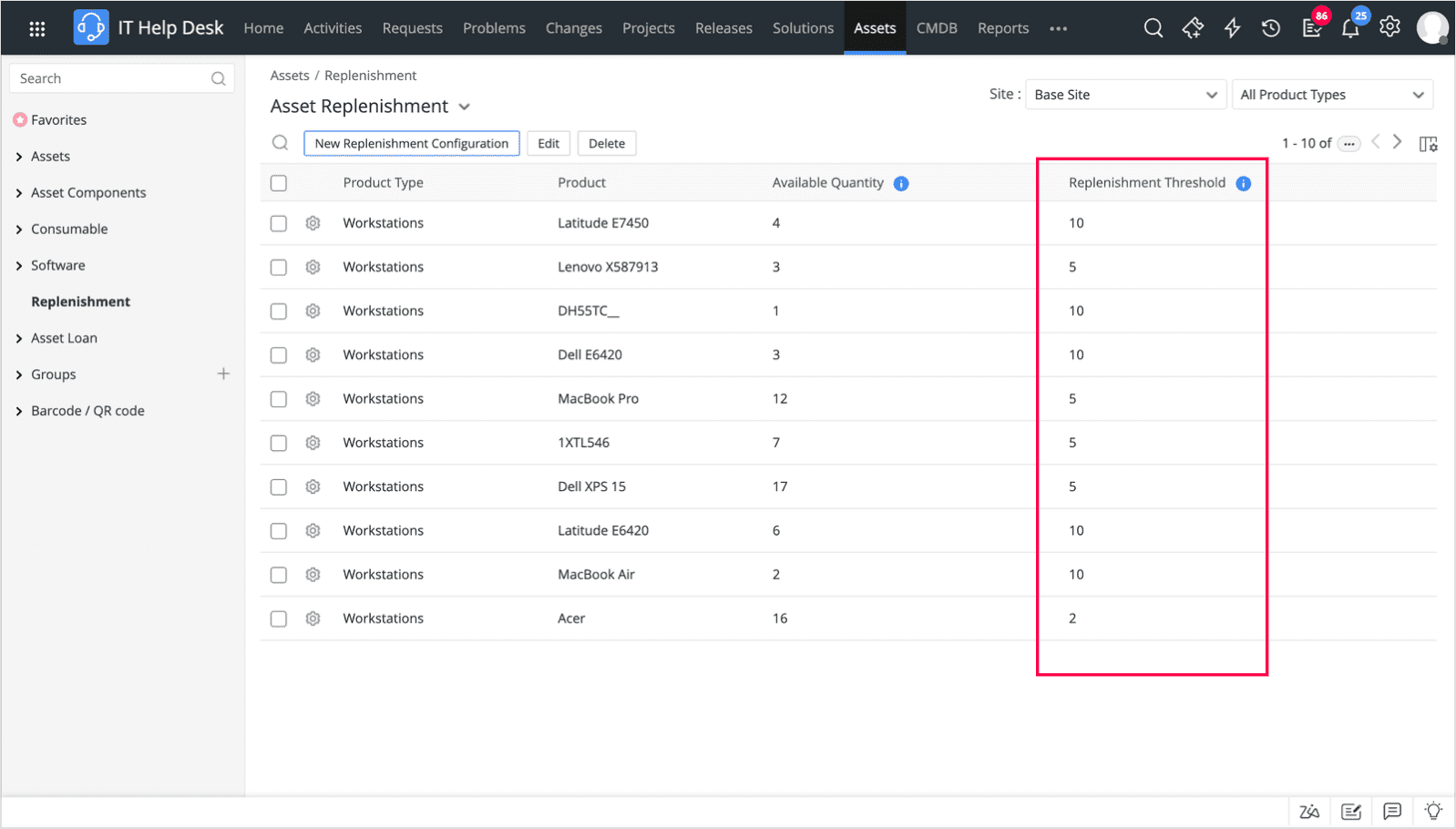Tick the checkbox for MacBook Pro row

[x=279, y=399]
